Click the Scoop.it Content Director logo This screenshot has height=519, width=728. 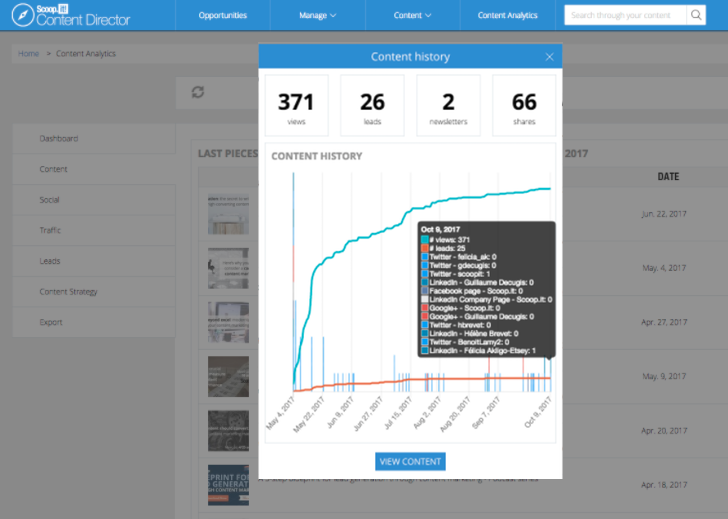72,15
